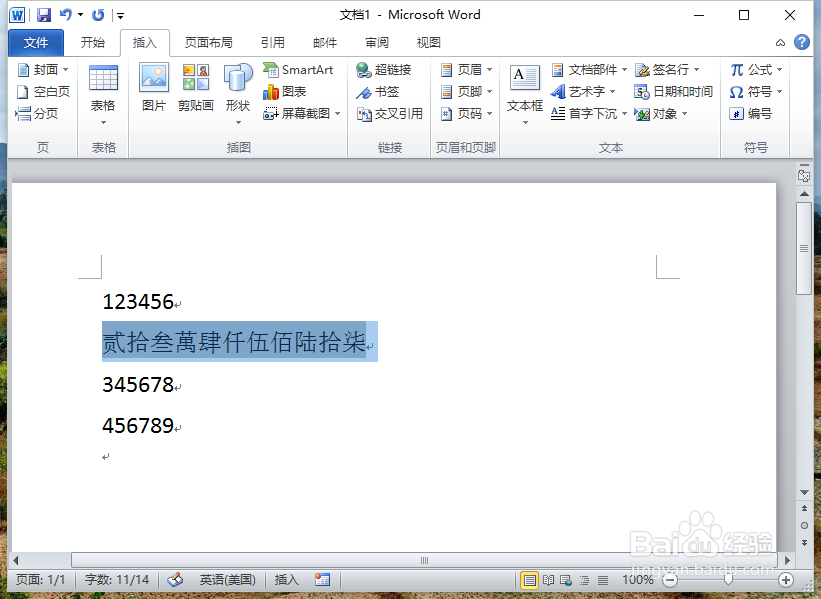Insert a SmartArt graphic

point(299,71)
